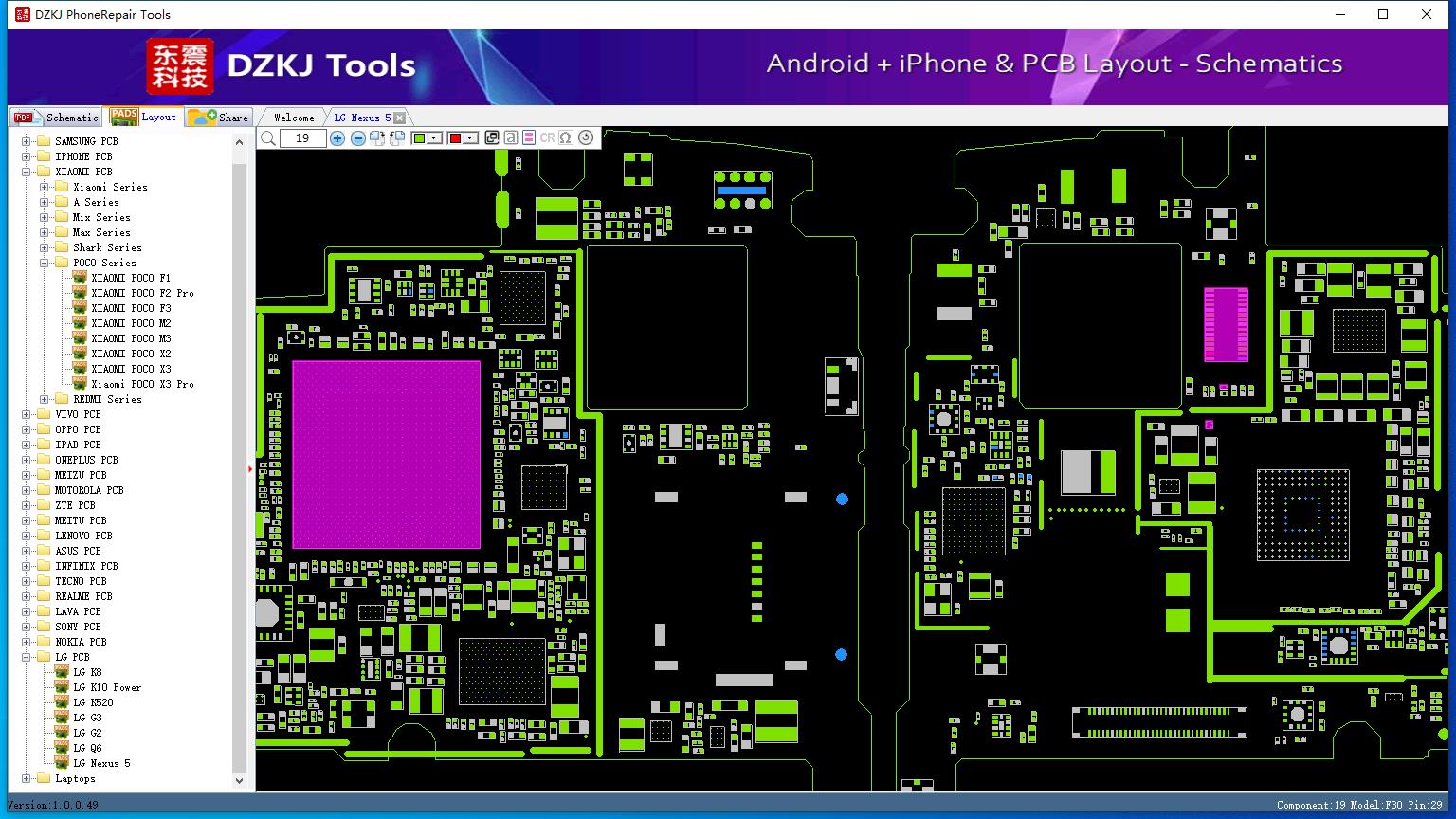Open XIAOMI POCO F2 Pro layout
This screenshot has width=1456, height=819.
142,293
